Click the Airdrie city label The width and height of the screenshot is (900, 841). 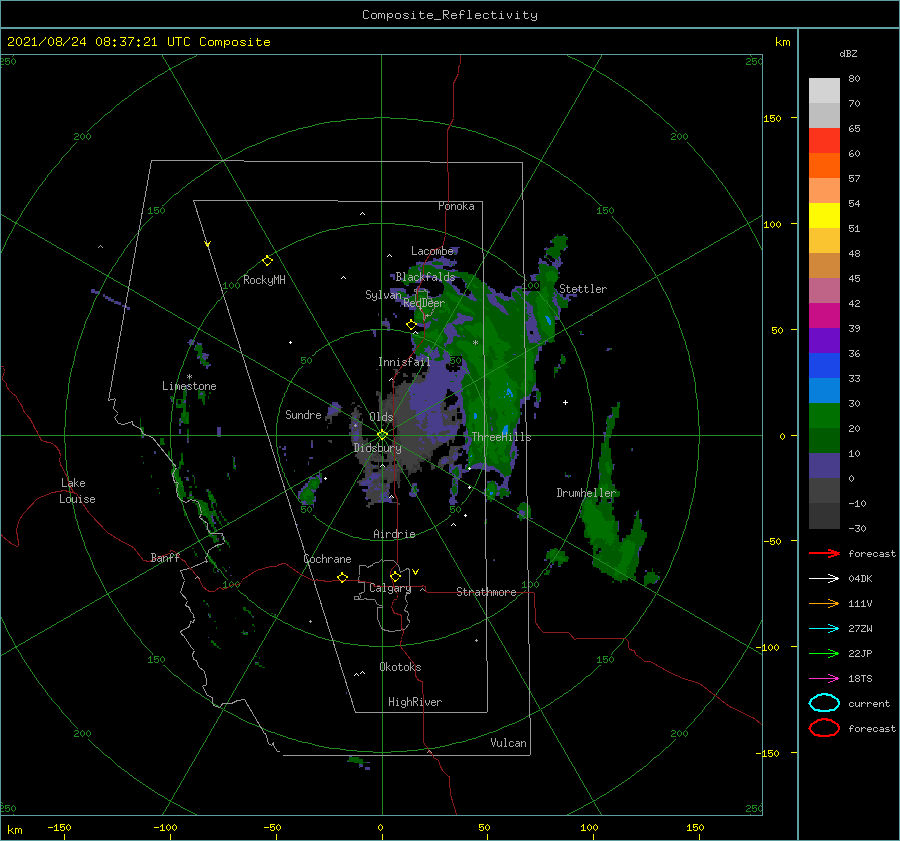tap(394, 534)
